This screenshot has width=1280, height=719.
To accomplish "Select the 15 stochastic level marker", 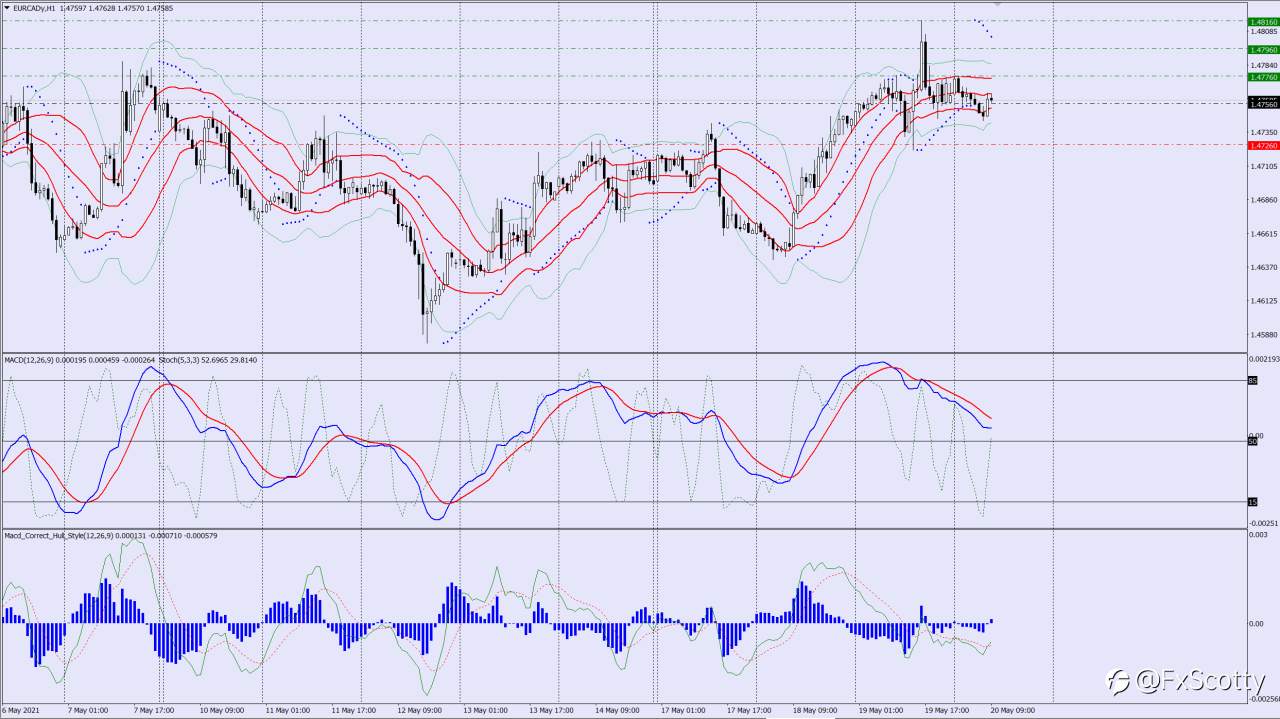I will coord(1253,501).
